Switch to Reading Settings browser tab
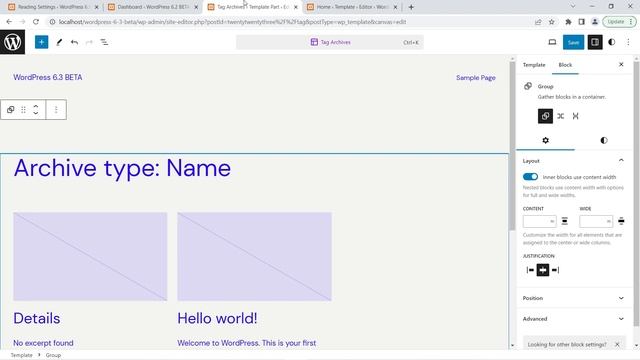 (53, 7)
